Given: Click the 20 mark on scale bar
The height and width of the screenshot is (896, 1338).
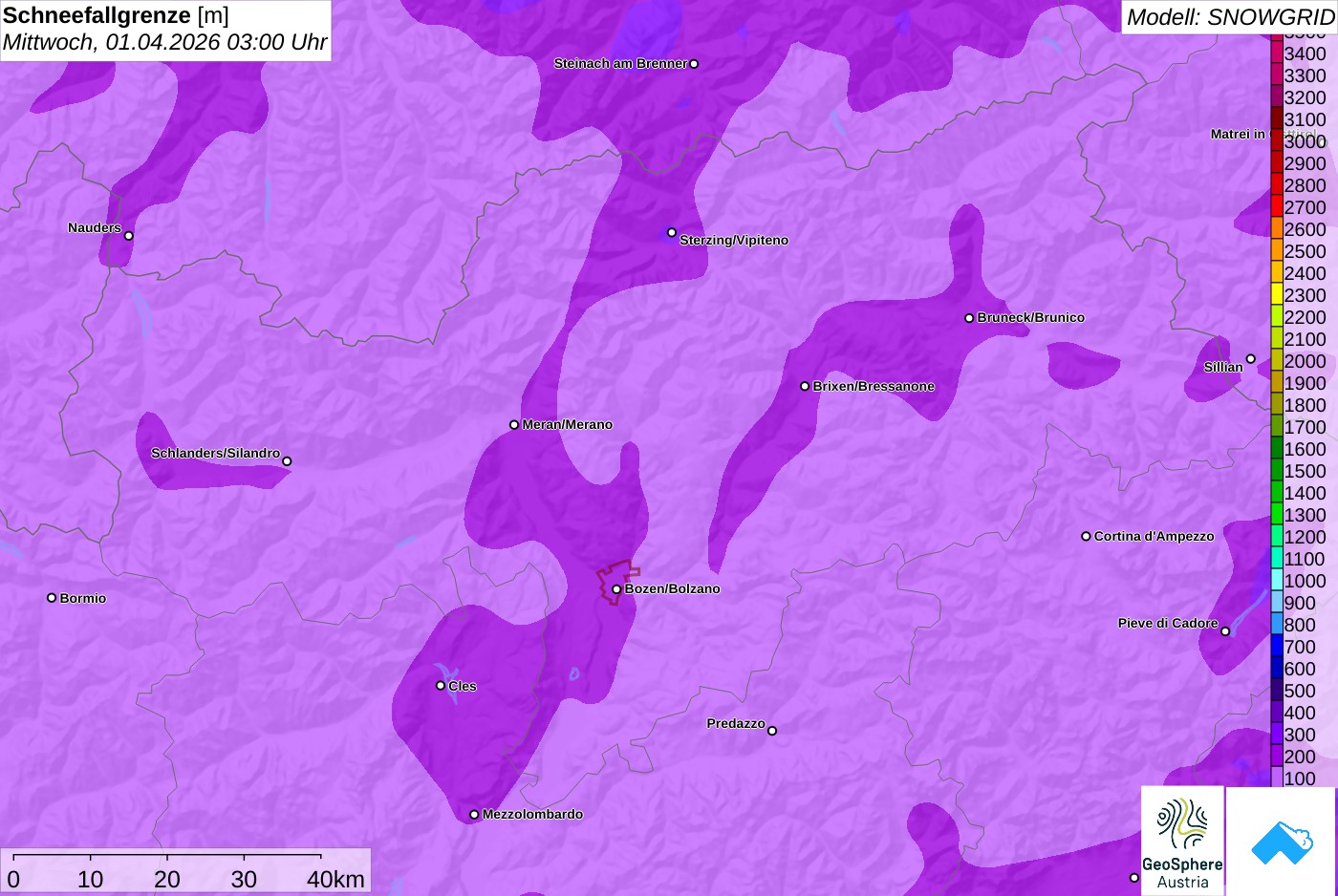Looking at the screenshot, I should click(167, 879).
